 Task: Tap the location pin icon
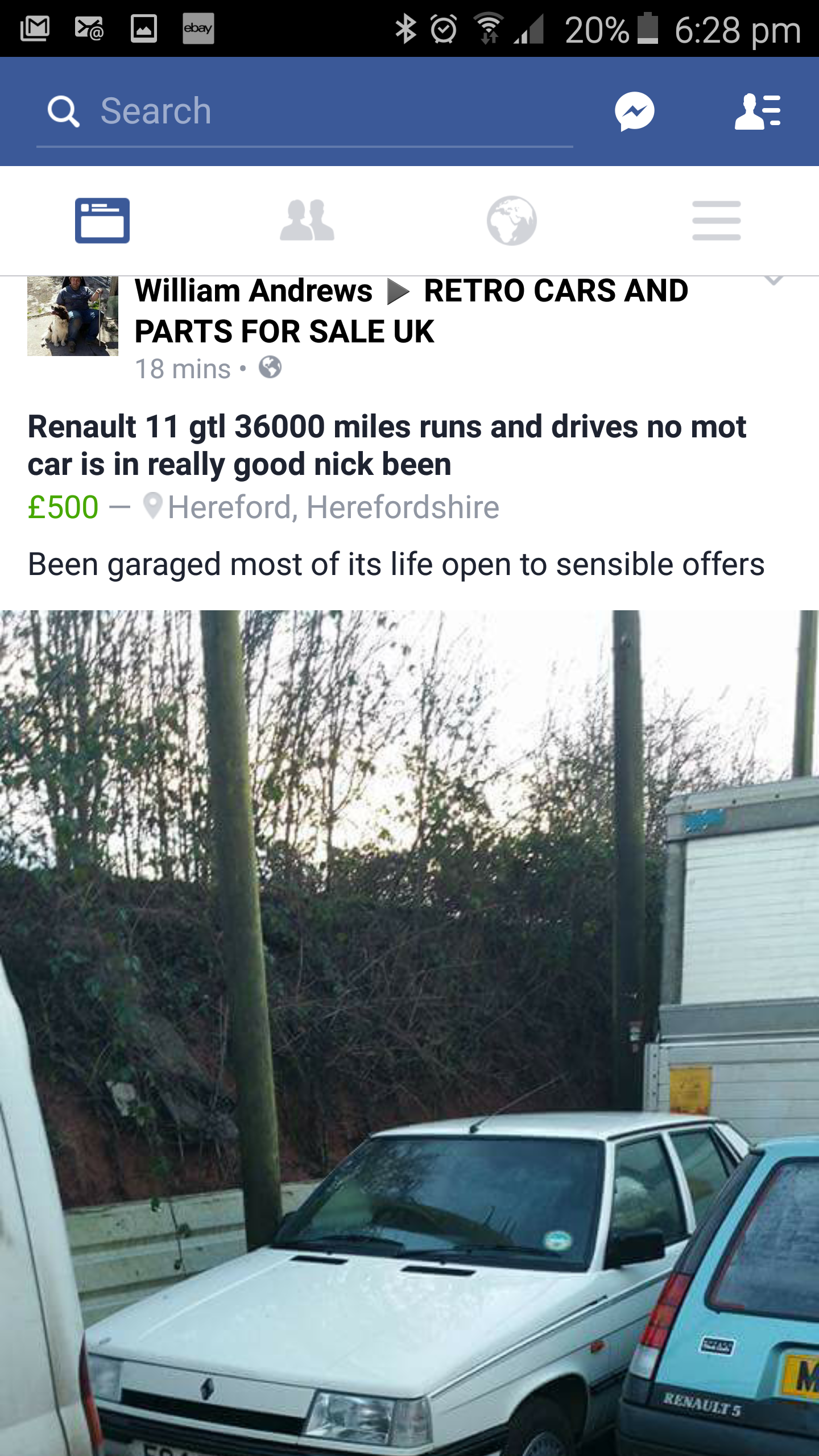(152, 506)
